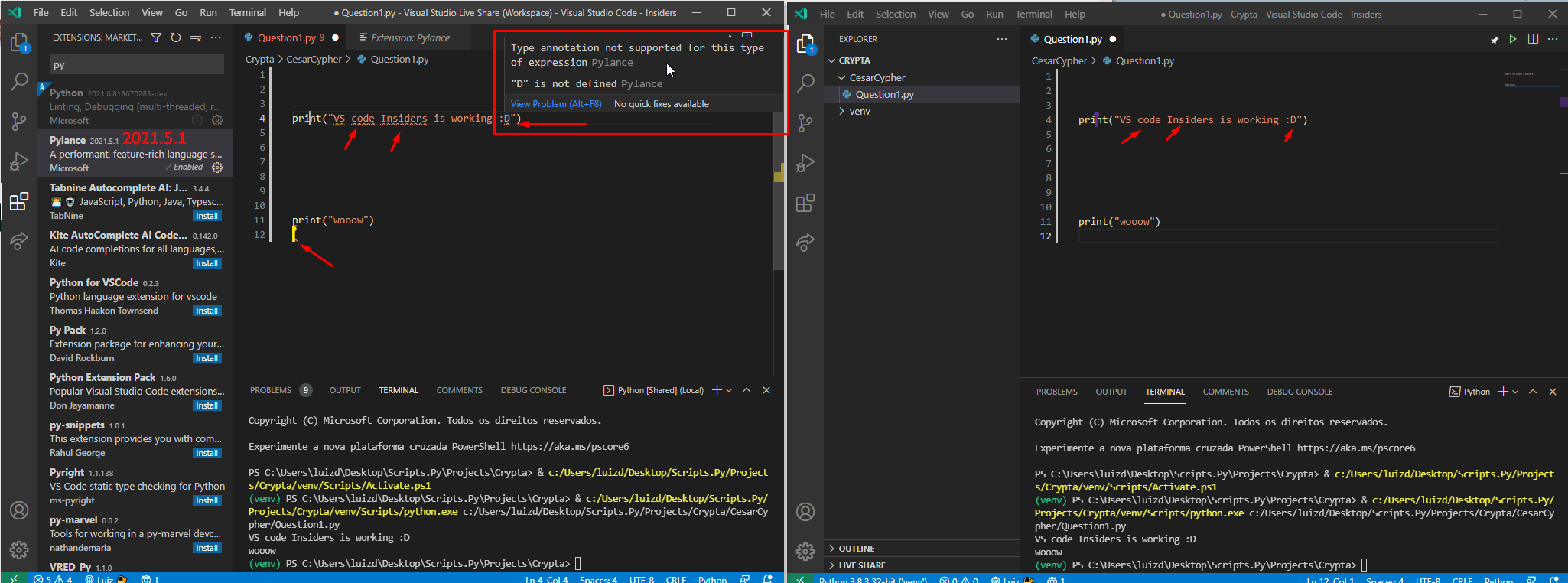Open Search view in left window activity bar
1568x583 pixels.
click(x=19, y=81)
